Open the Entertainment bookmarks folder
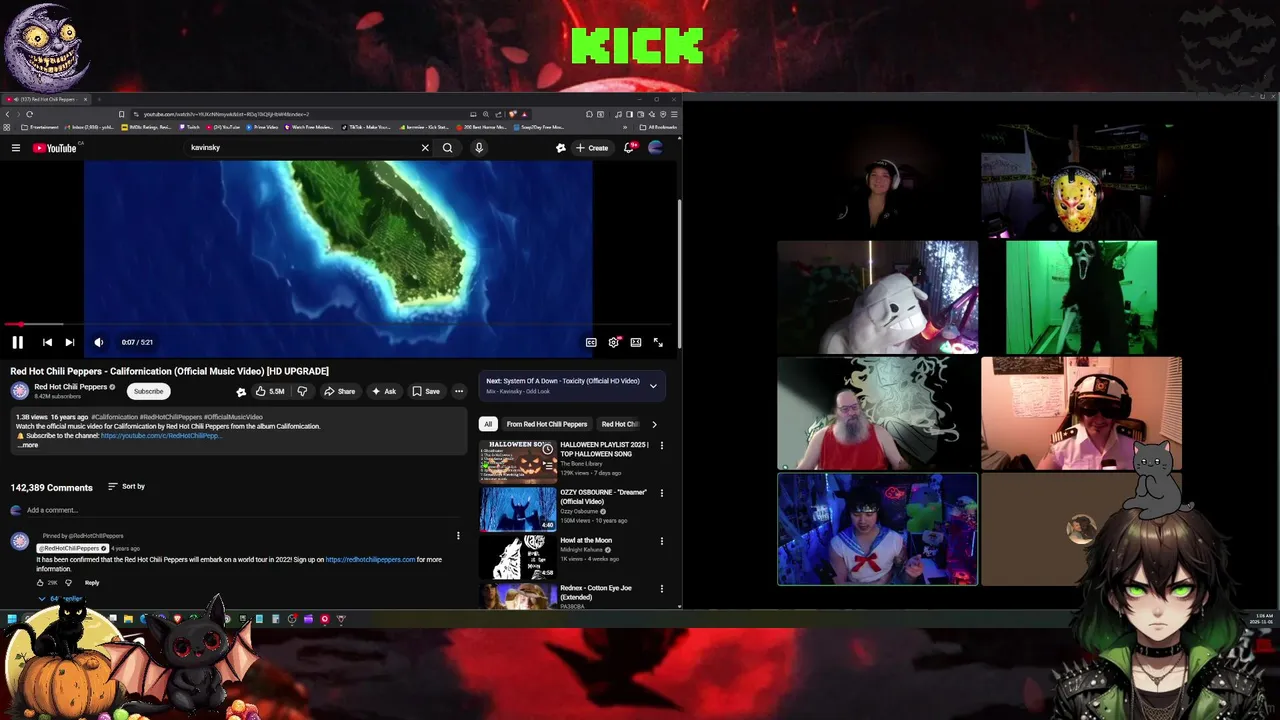The image size is (1280, 720). click(40, 127)
